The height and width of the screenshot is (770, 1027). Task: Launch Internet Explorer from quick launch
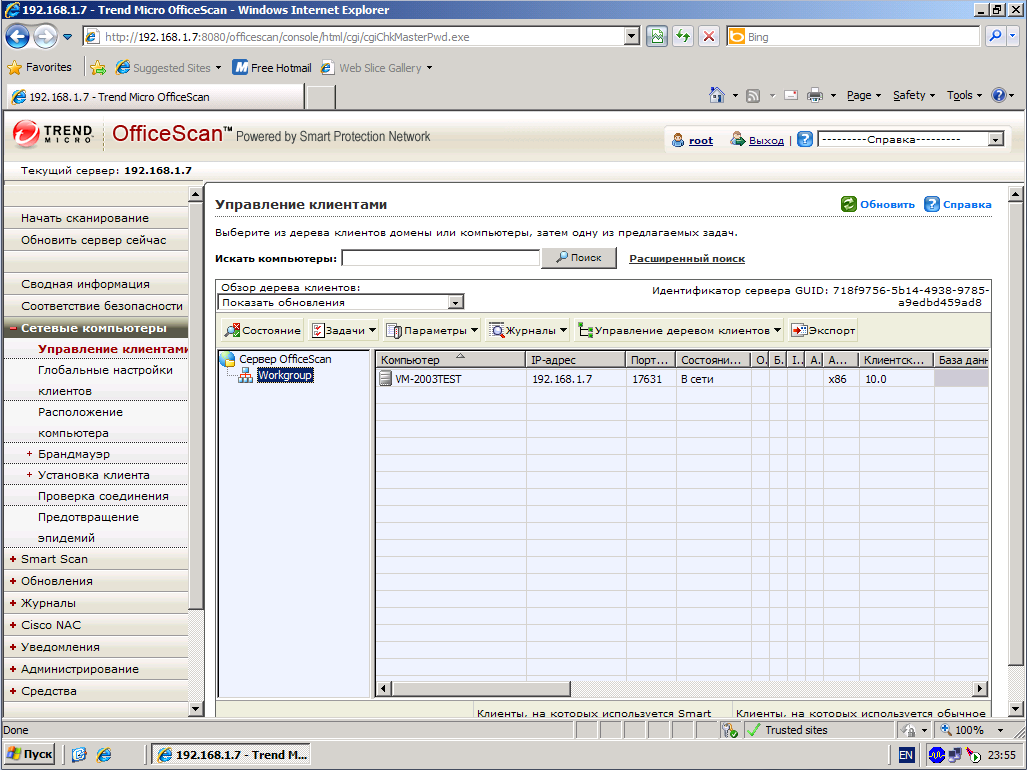click(x=104, y=755)
